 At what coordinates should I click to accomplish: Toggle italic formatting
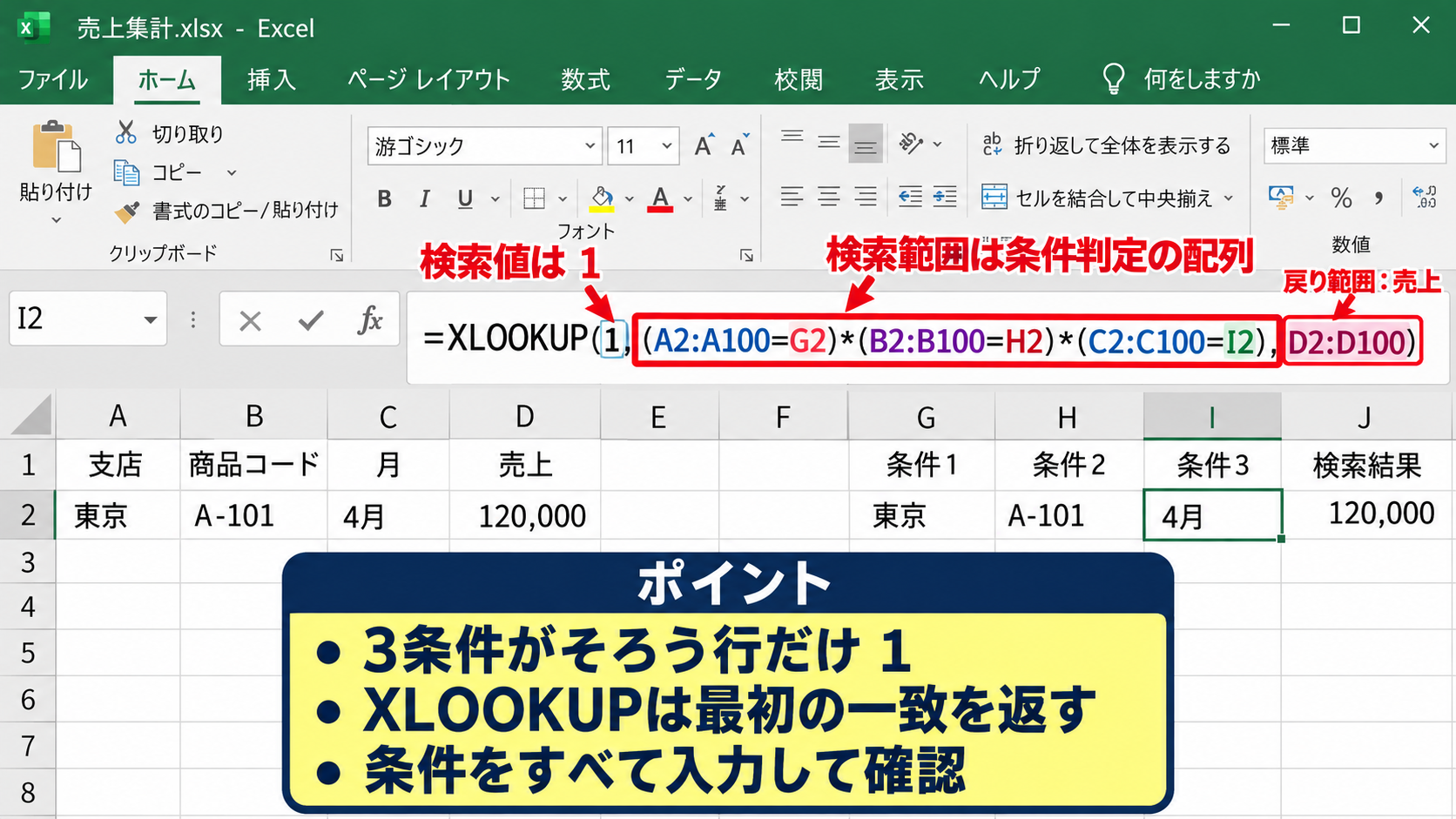[425, 199]
